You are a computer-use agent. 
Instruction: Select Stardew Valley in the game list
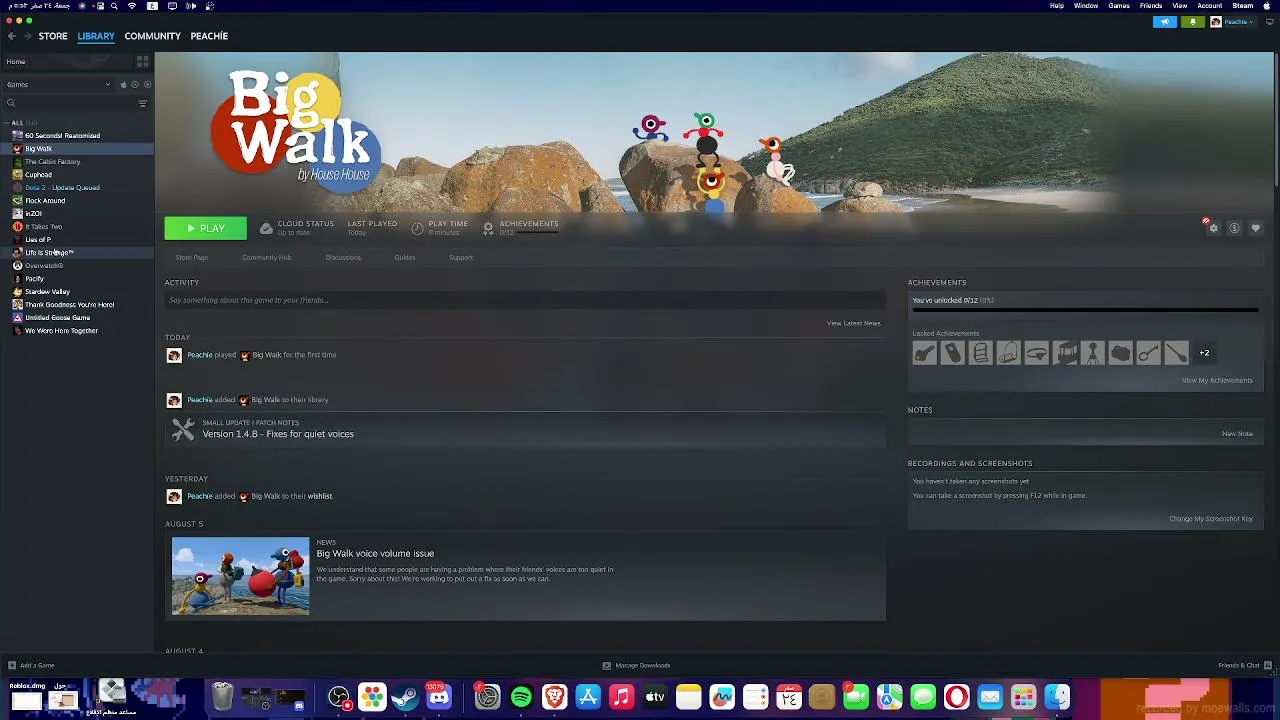(47, 292)
